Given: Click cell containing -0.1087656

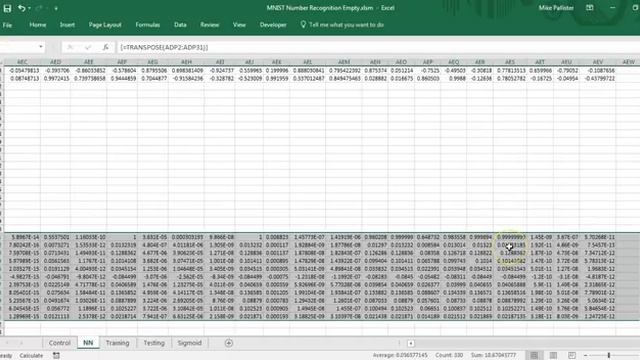Looking at the screenshot, I should click(598, 71).
